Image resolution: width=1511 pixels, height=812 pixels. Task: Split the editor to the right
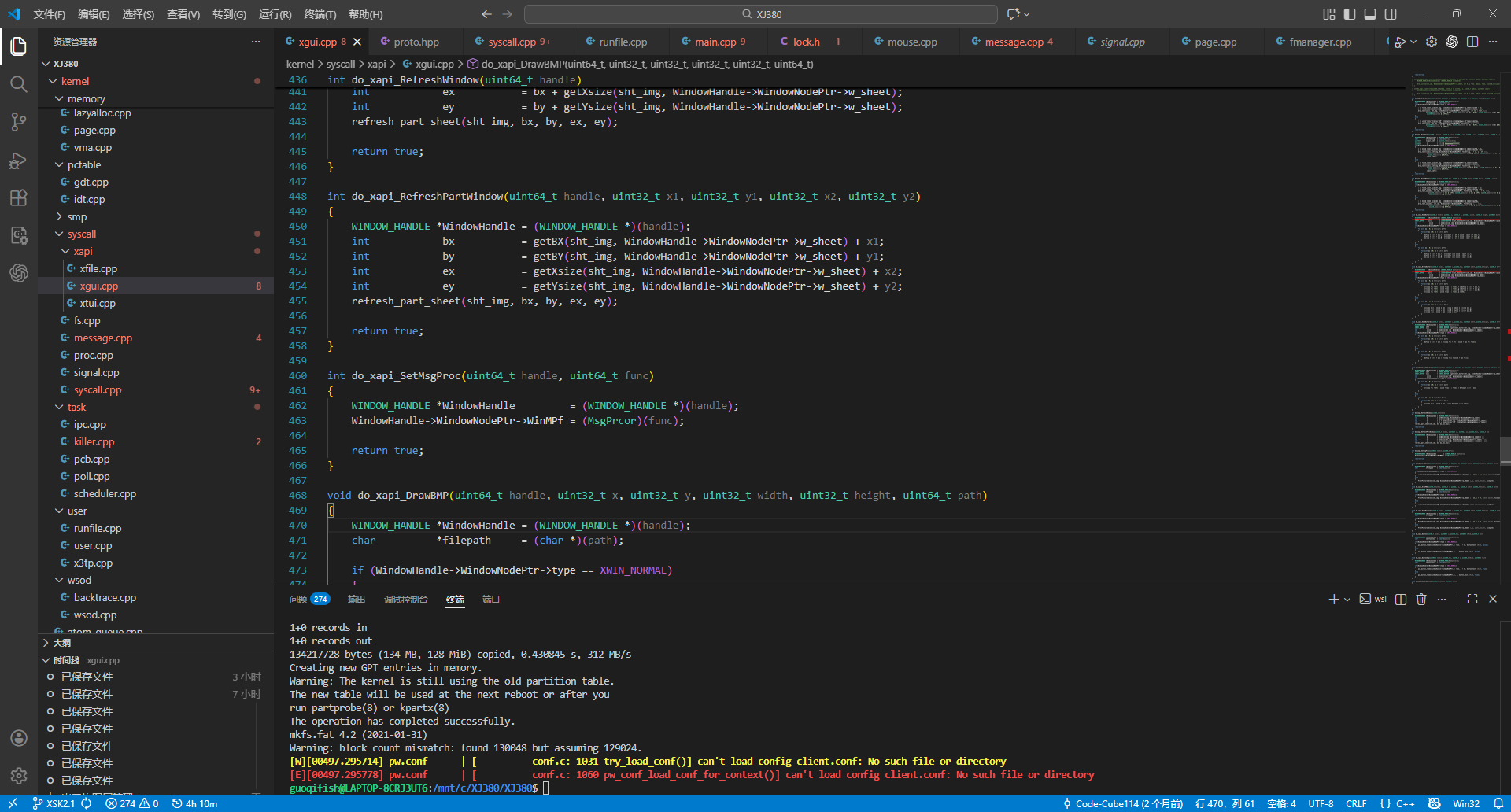[1472, 42]
